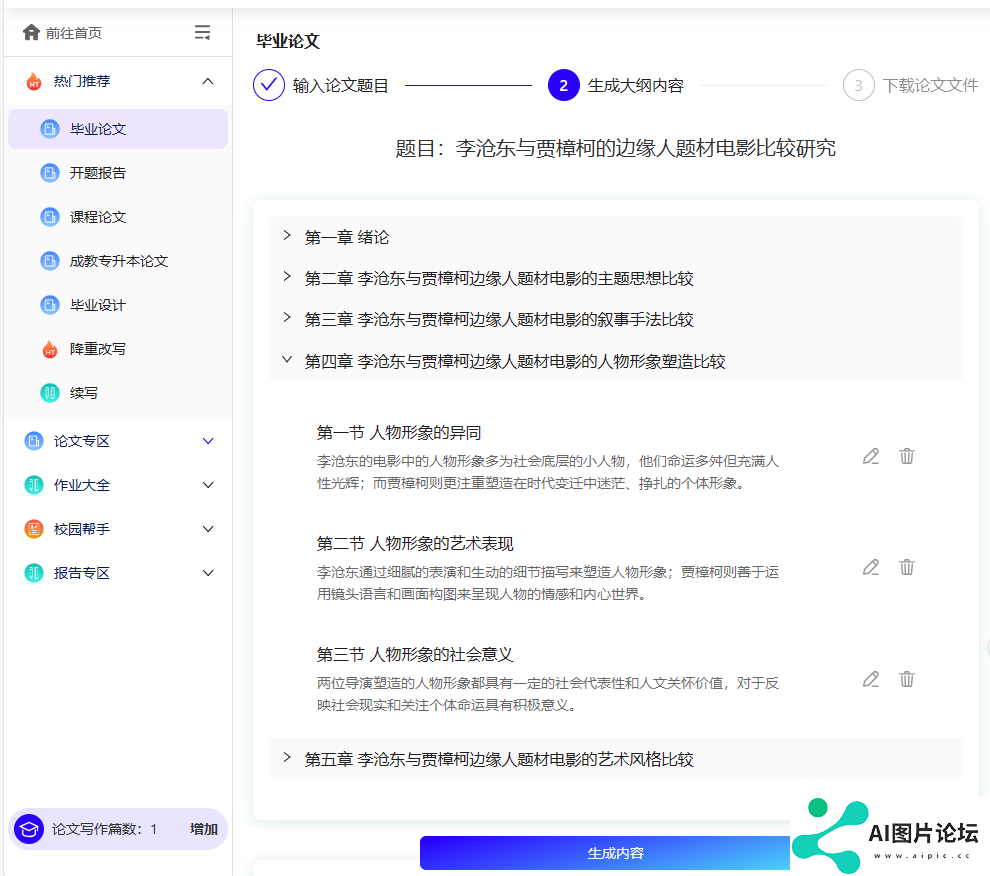Click the 论文写作篇数: 1 label

coord(104,829)
